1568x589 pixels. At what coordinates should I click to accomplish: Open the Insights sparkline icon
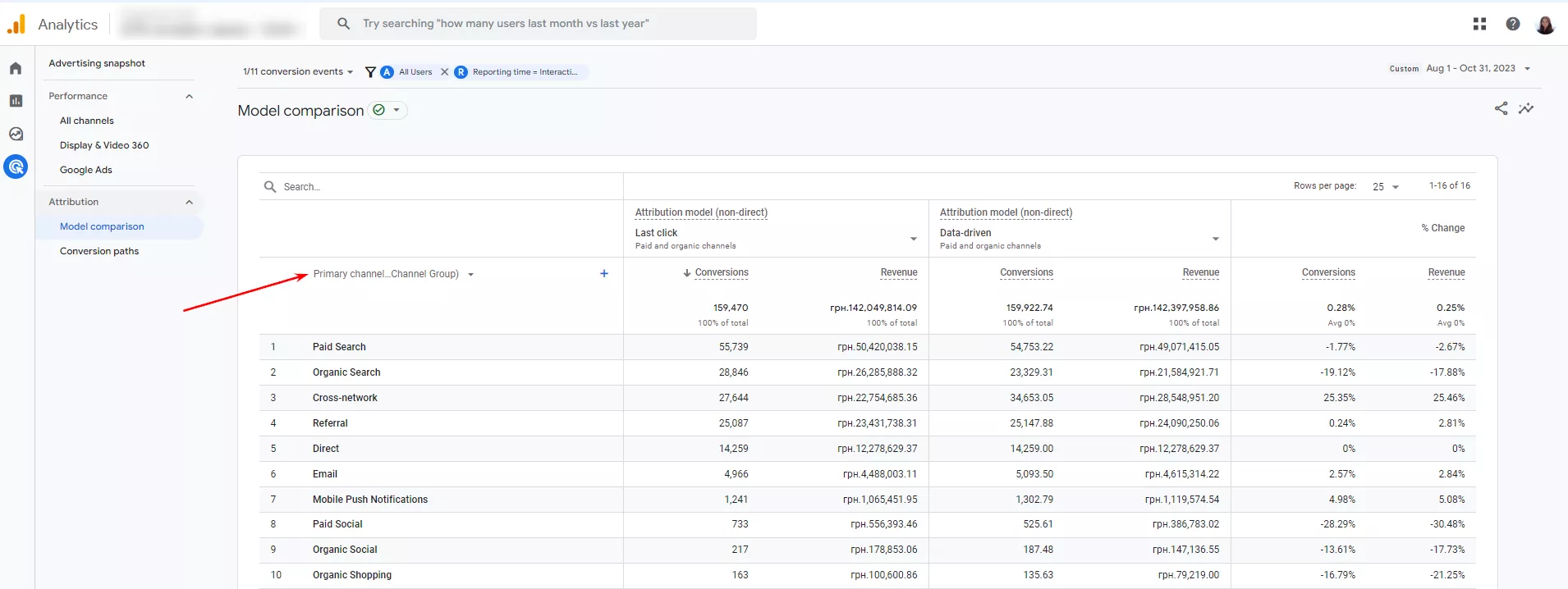1526,108
